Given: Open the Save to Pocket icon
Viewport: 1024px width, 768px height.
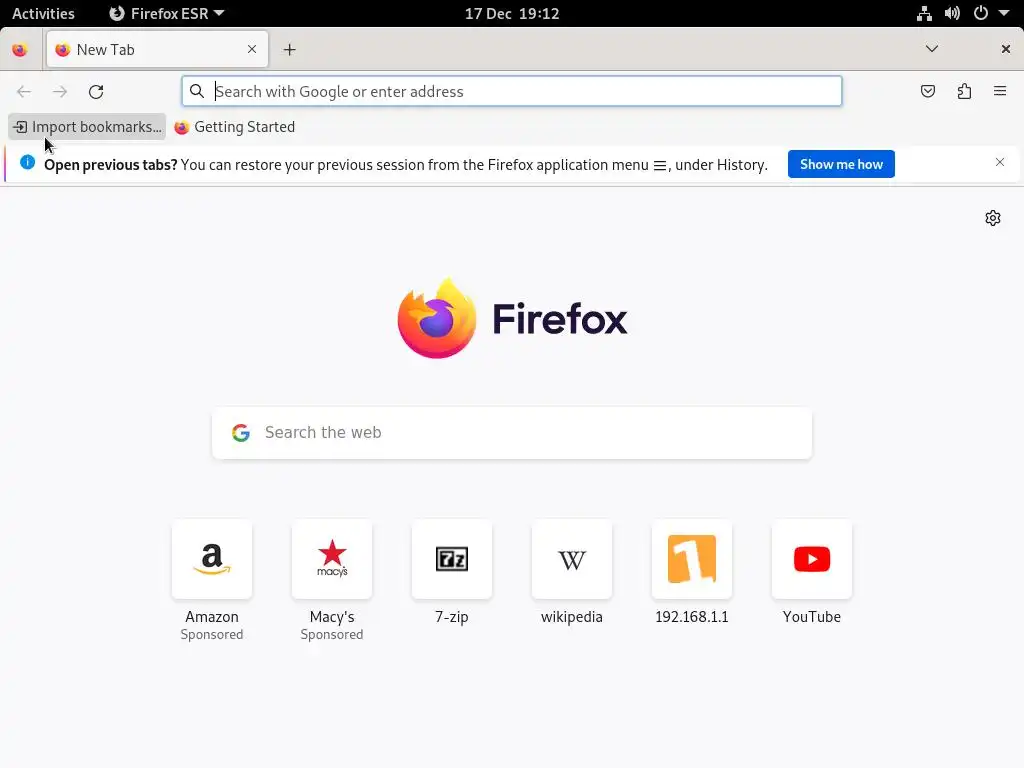Looking at the screenshot, I should tap(928, 91).
